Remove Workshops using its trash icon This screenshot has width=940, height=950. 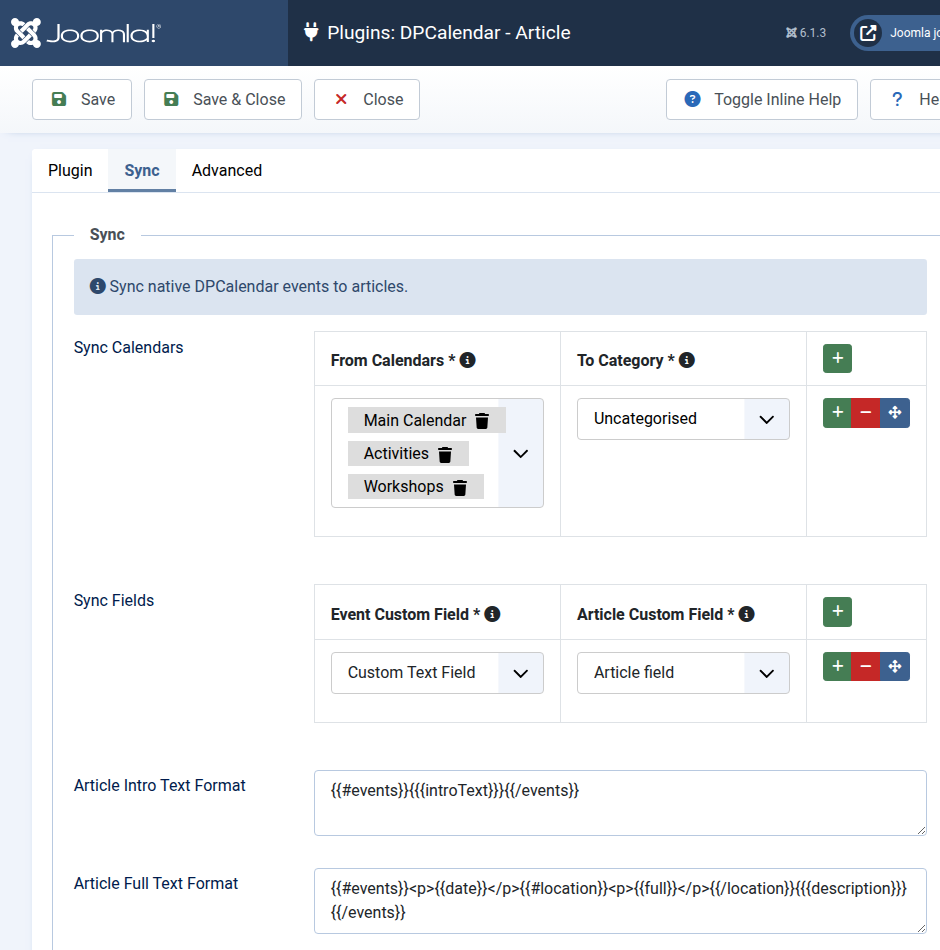(x=460, y=487)
